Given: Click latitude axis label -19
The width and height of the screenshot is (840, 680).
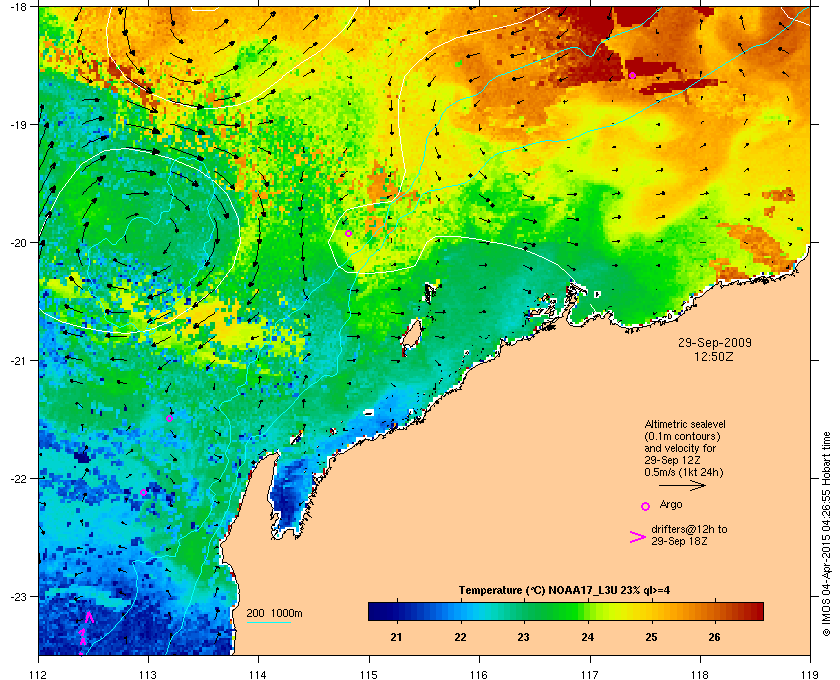Looking at the screenshot, I should click(x=18, y=124).
